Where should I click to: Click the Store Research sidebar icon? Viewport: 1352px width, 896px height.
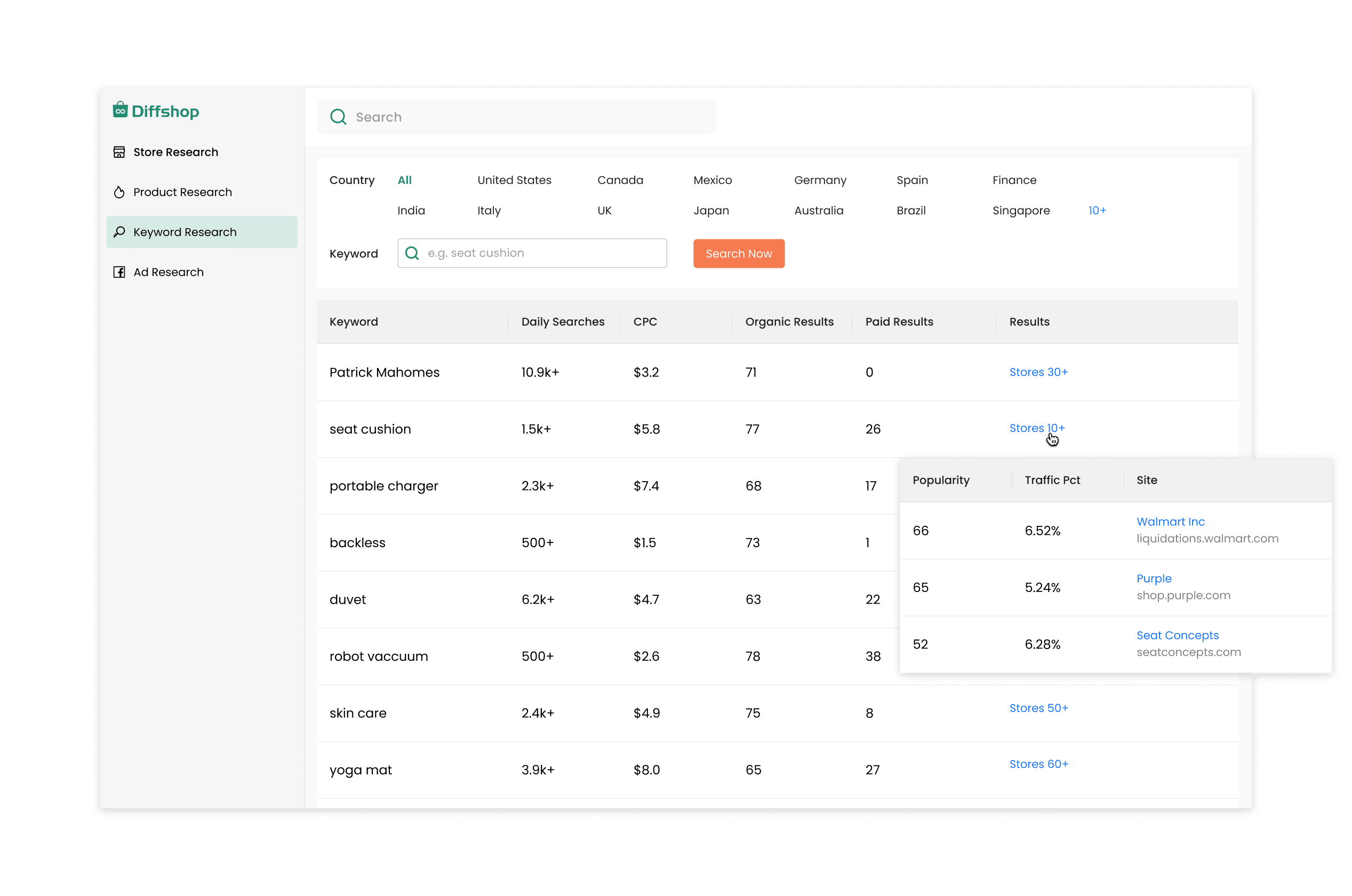tap(120, 151)
